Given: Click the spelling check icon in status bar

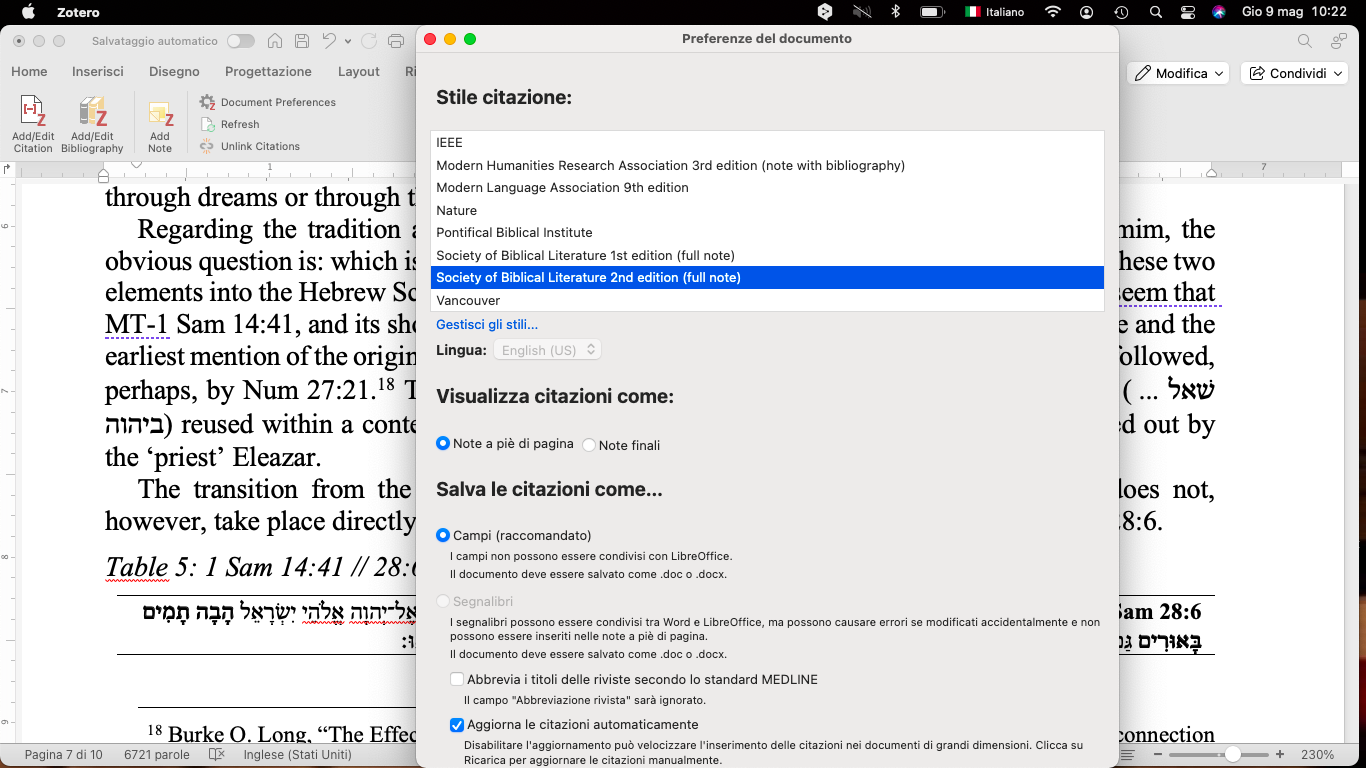Looking at the screenshot, I should (x=216, y=755).
